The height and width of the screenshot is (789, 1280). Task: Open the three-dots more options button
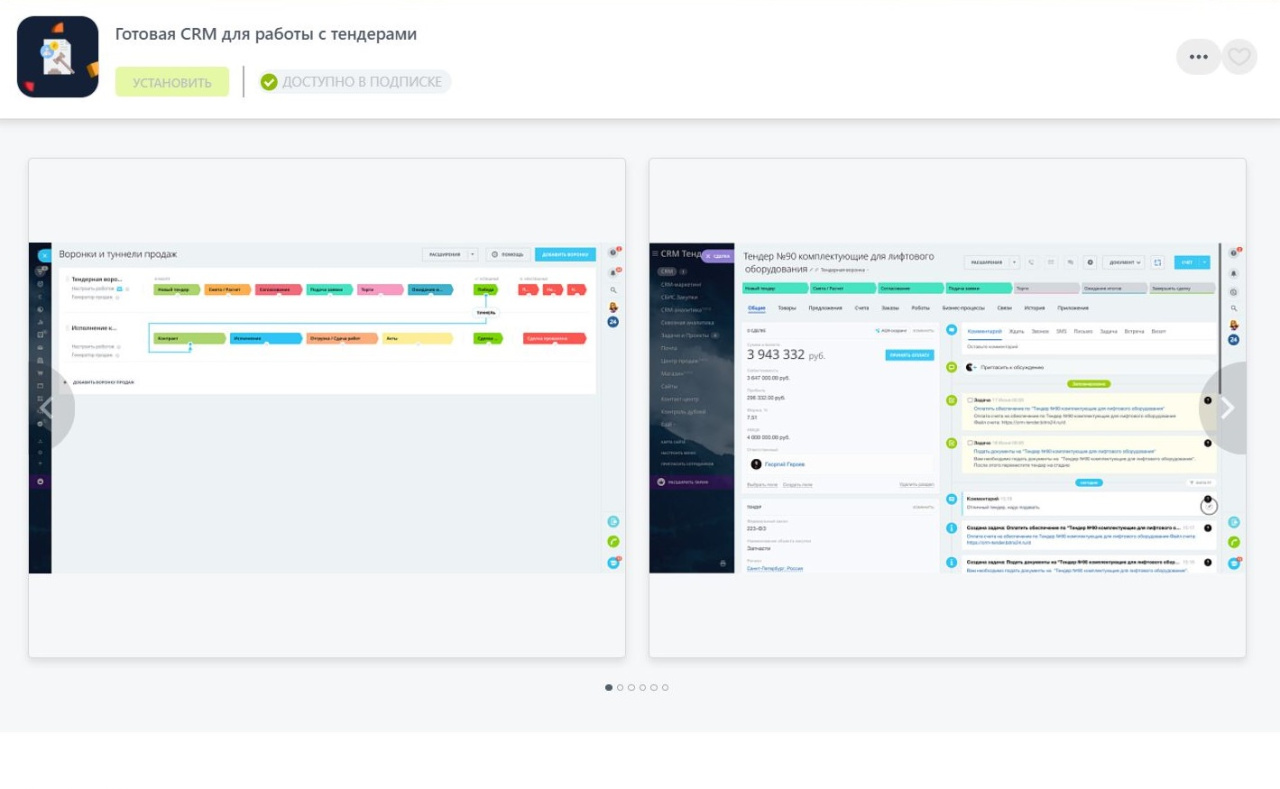(x=1198, y=57)
